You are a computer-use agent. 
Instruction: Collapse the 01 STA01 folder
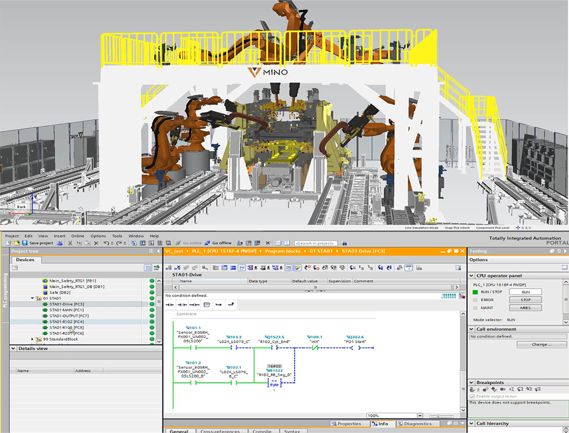pos(33,298)
